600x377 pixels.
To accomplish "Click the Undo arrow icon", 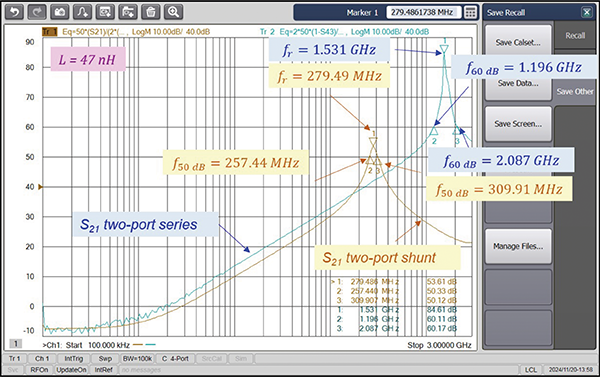I will click(x=14, y=12).
